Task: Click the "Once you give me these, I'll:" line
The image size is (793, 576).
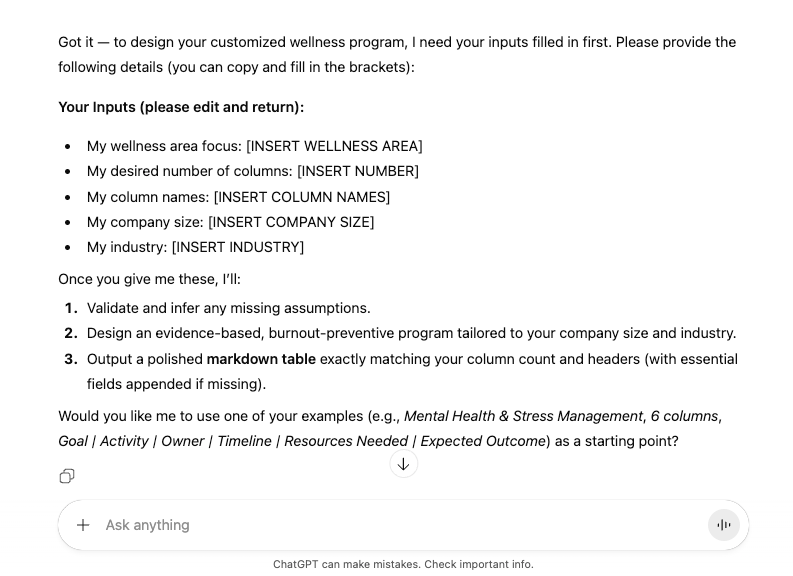Action: click(x=149, y=279)
